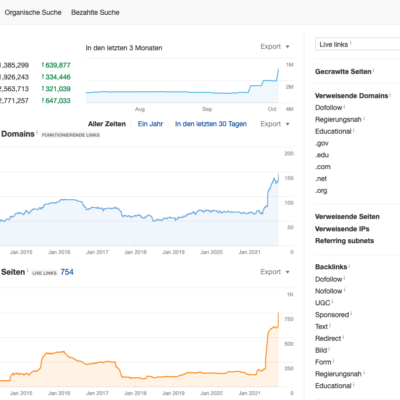
Task: Select Dofollow under Backlinks
Action: (329, 279)
